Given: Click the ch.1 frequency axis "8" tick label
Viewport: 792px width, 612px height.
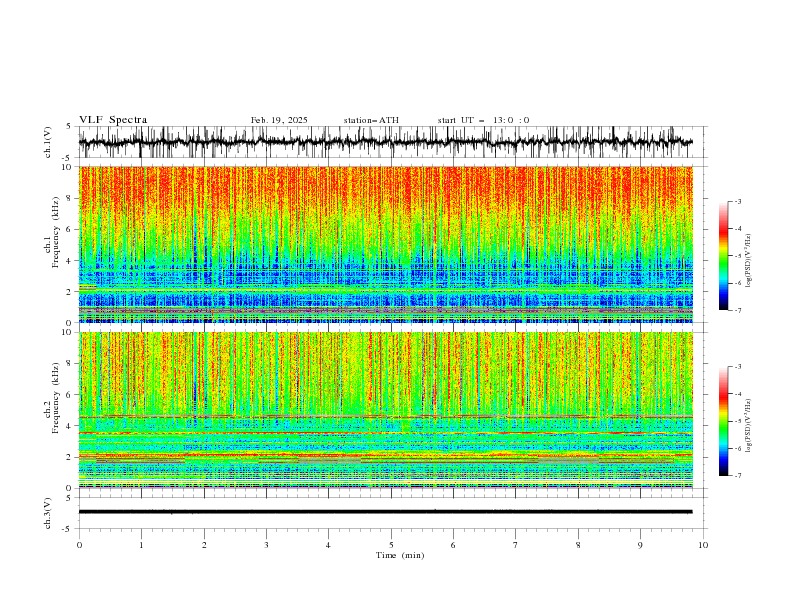Looking at the screenshot, I should [x=71, y=198].
